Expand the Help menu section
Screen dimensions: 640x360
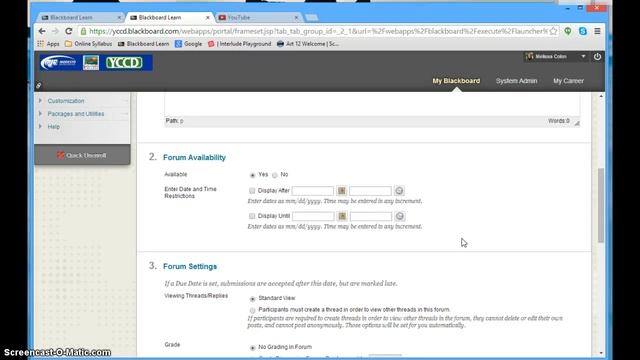tap(40, 127)
